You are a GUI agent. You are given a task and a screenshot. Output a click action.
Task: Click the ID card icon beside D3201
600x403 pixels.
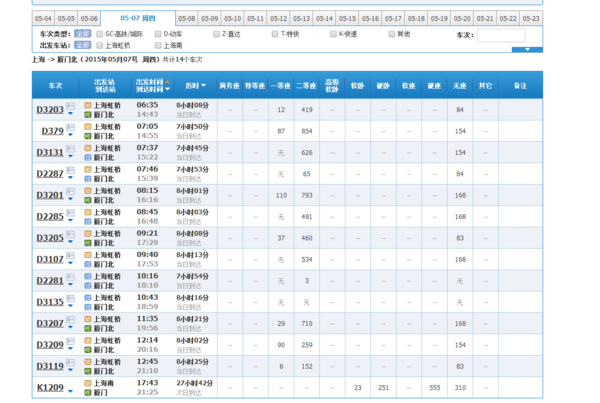pyautogui.click(x=70, y=191)
